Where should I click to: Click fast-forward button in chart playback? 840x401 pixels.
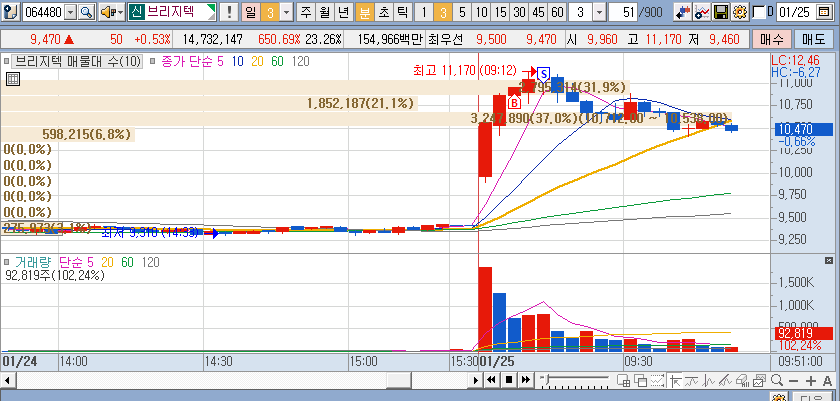526,380
